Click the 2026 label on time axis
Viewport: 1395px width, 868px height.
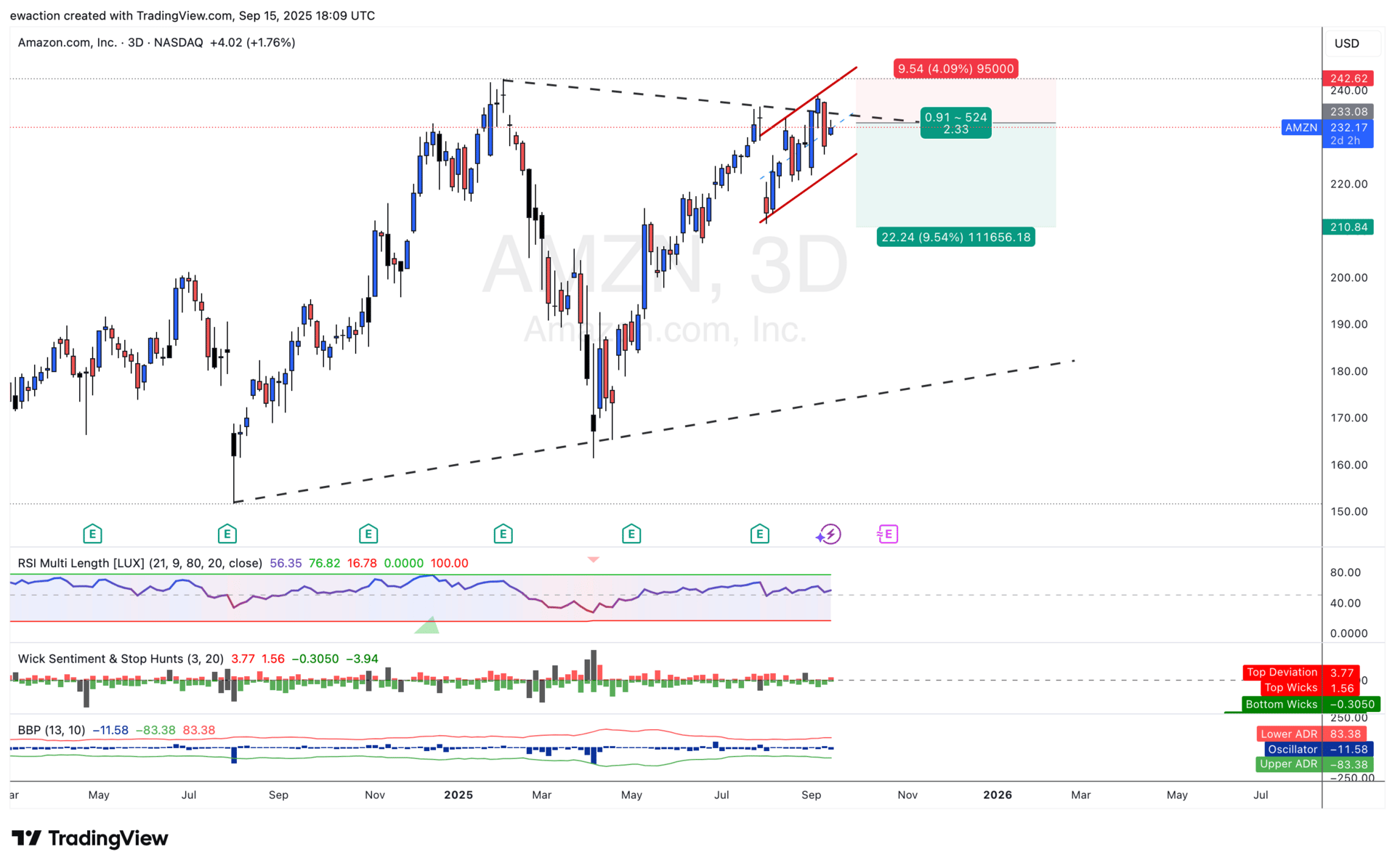(997, 795)
